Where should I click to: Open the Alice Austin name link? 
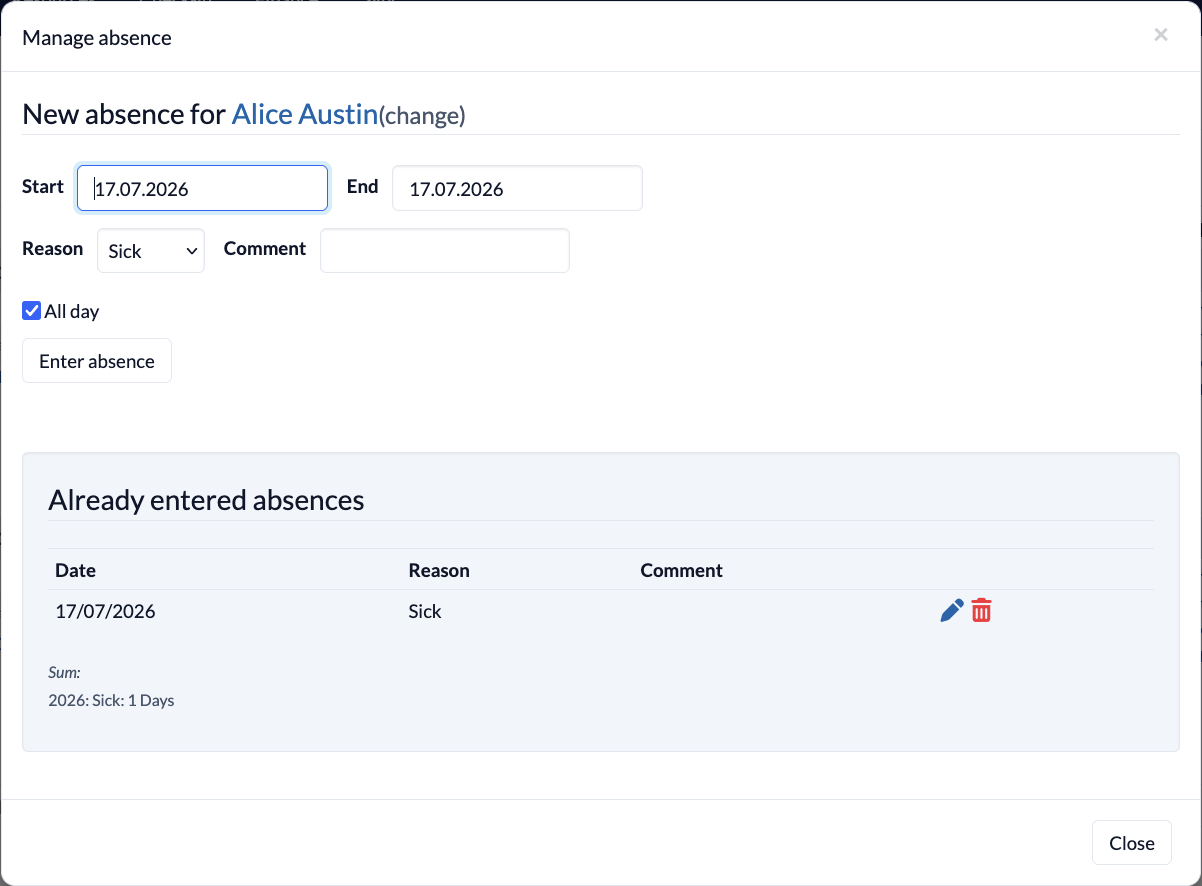[x=305, y=114]
